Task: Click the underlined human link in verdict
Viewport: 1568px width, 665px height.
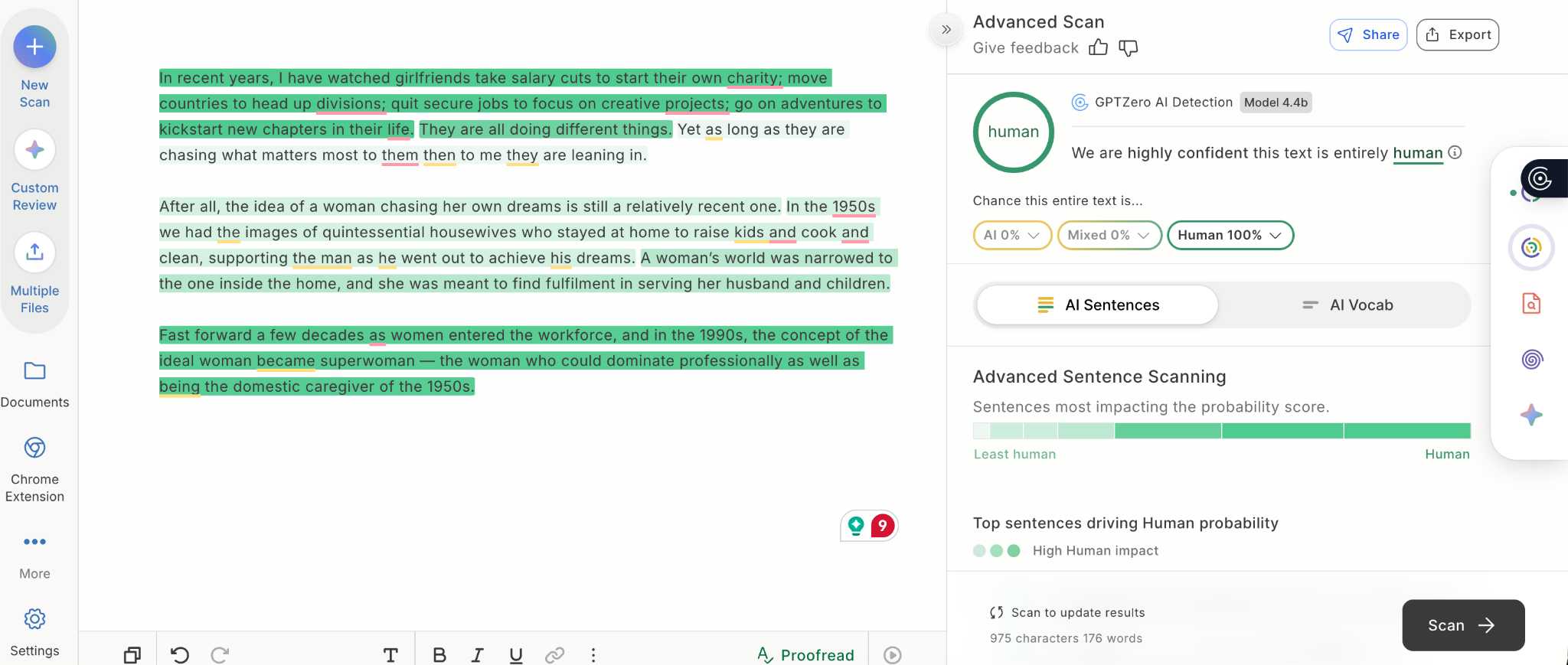Action: [x=1417, y=153]
